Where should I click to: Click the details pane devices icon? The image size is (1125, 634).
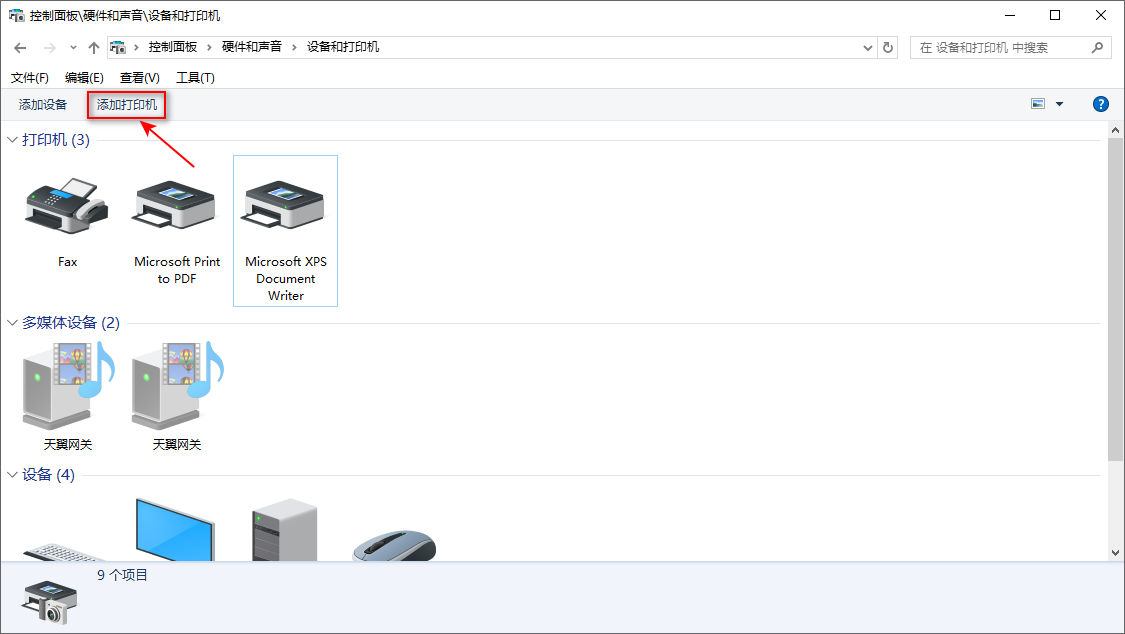point(49,602)
